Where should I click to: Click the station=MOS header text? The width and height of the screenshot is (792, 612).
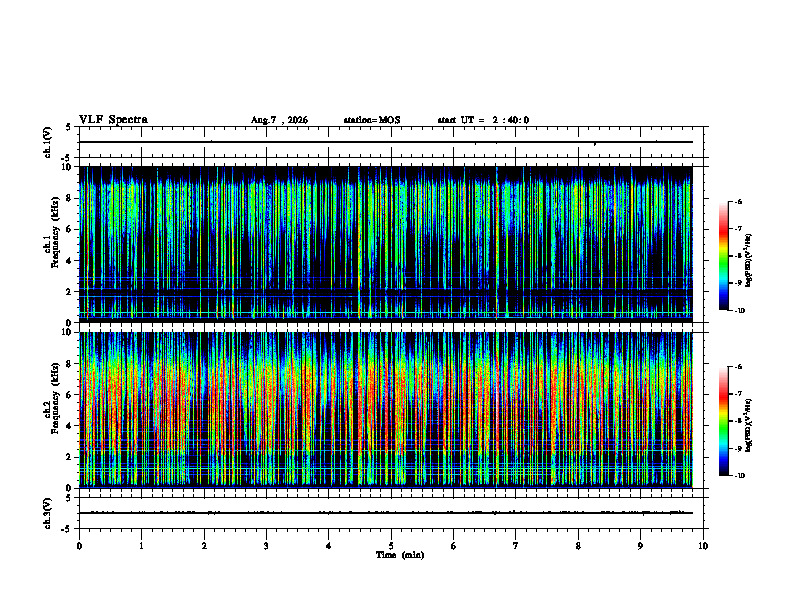point(372,120)
